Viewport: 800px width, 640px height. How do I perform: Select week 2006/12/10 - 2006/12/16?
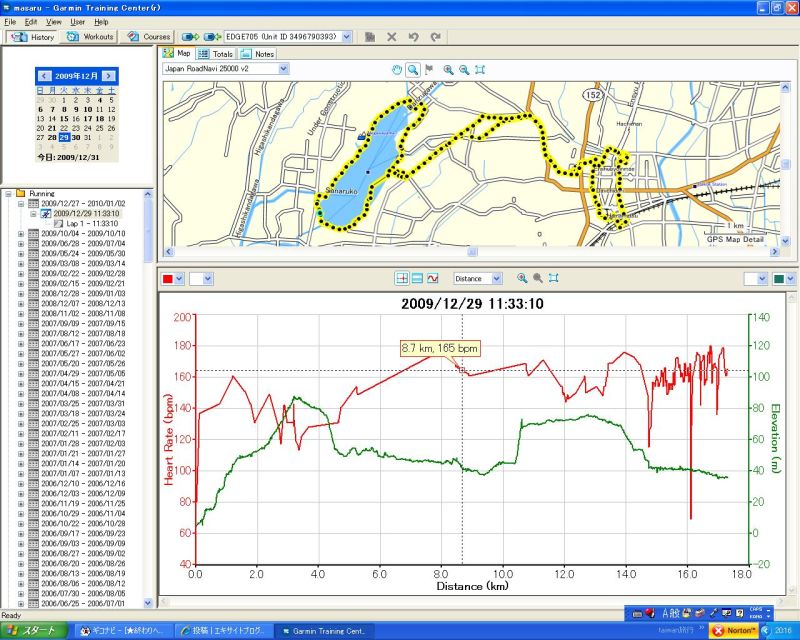tap(83, 483)
